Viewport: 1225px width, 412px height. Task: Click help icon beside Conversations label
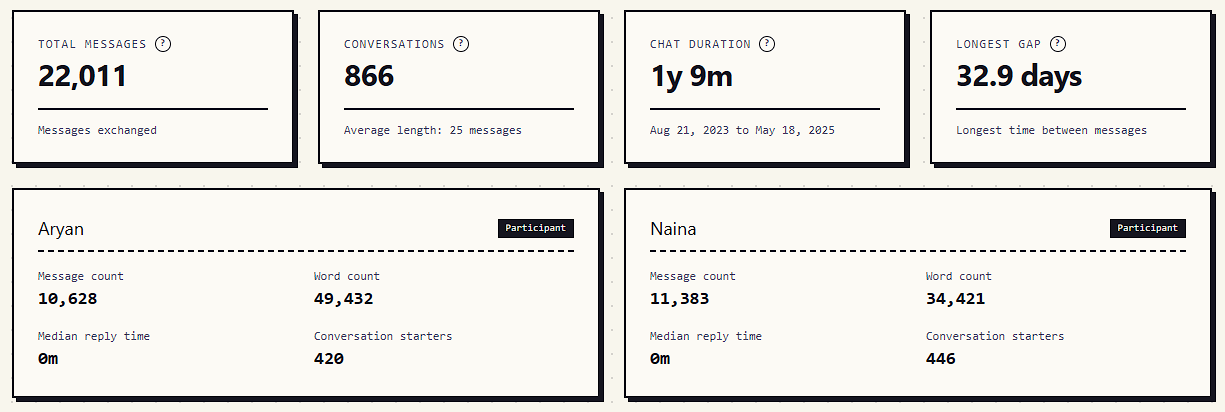pos(461,44)
